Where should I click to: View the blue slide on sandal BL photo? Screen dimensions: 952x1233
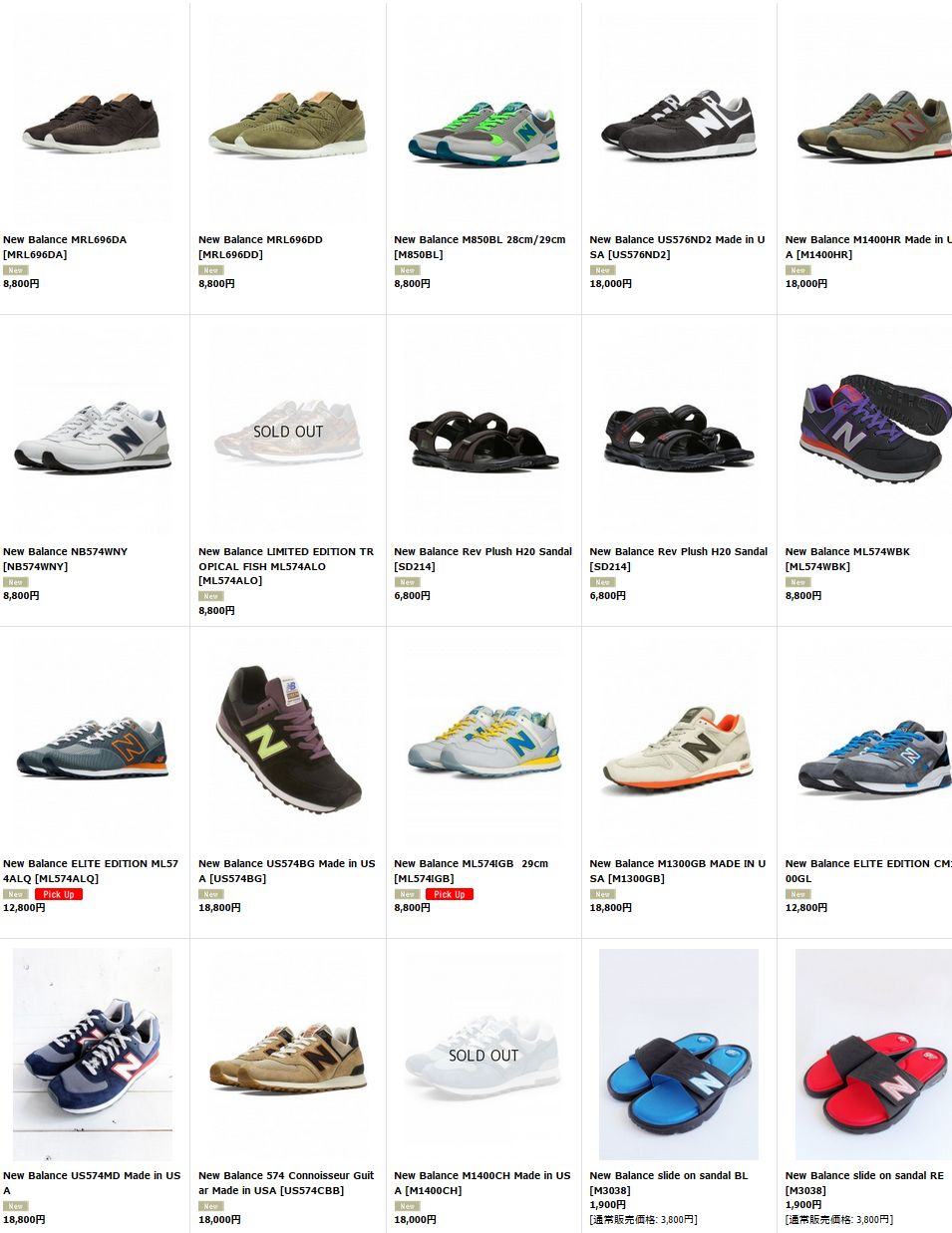tap(678, 1055)
